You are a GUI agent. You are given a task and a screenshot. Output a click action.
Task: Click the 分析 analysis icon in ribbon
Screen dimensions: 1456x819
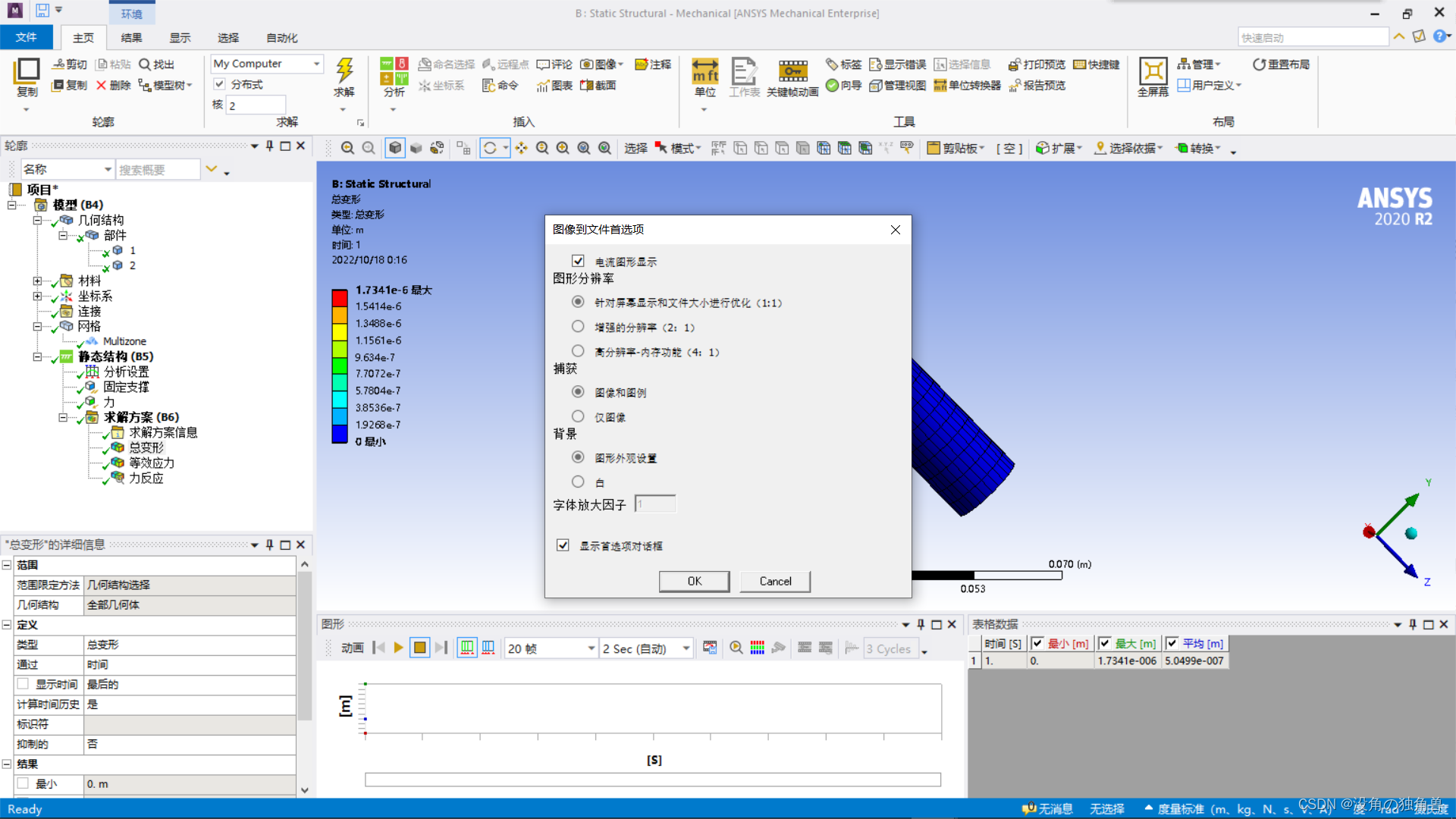394,71
